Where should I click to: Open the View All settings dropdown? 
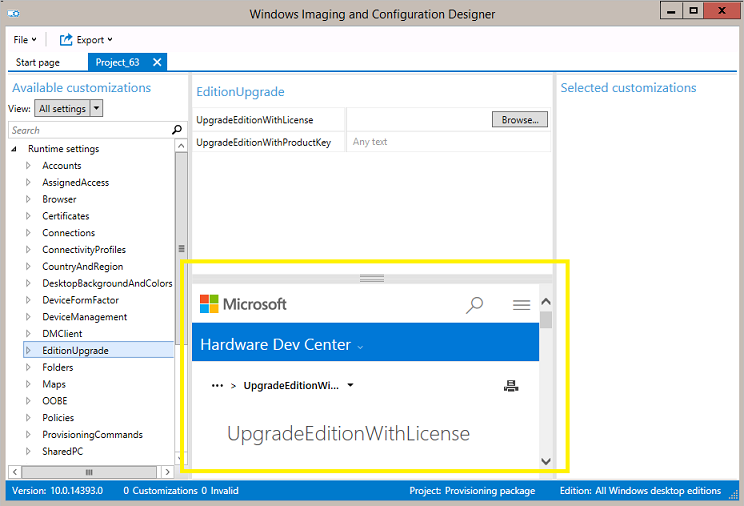click(x=69, y=108)
